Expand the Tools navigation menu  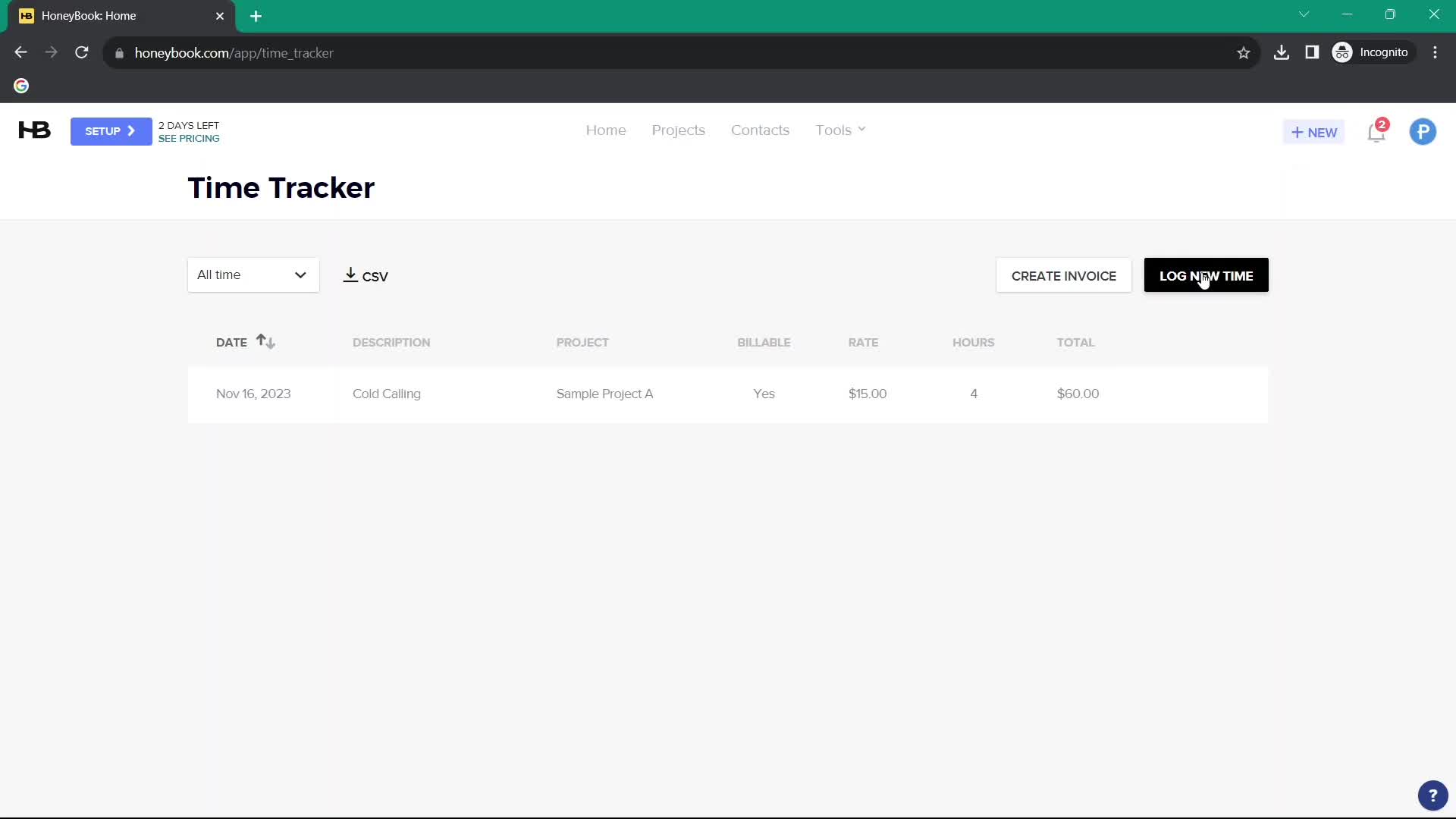tap(841, 129)
